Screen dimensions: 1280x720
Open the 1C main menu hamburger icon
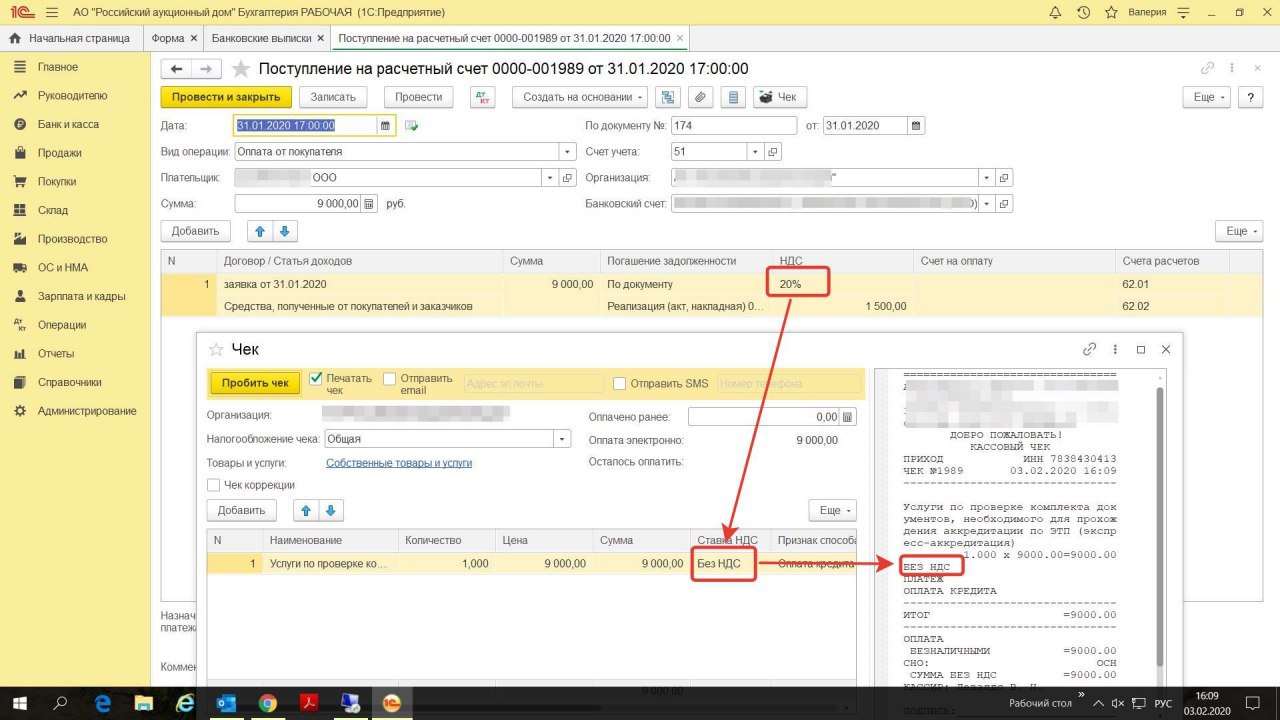(x=52, y=13)
